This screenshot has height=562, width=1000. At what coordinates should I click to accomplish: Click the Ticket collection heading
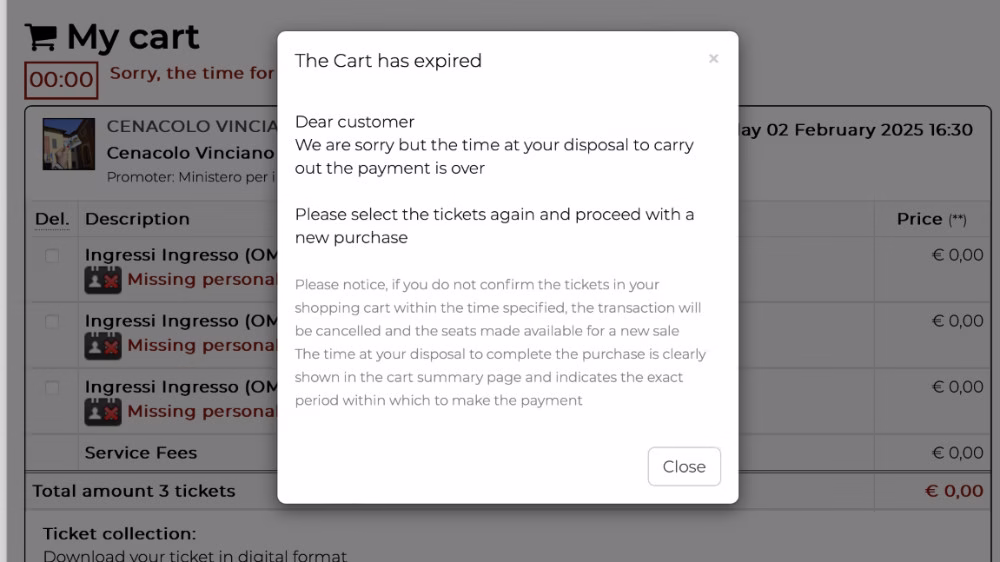(119, 534)
